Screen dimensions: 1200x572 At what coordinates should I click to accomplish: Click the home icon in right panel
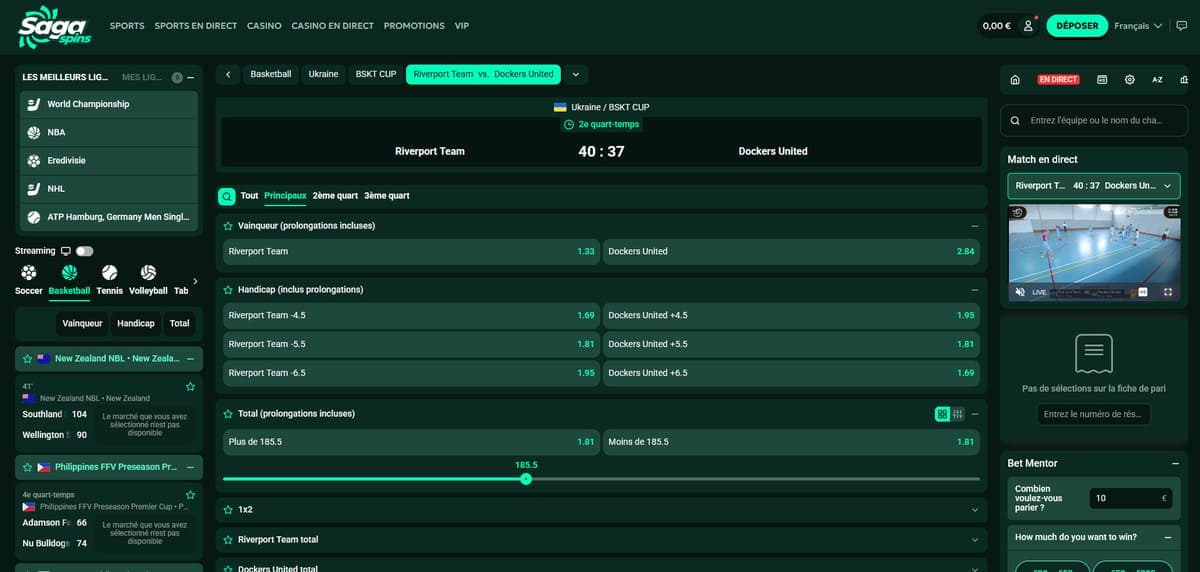1015,79
